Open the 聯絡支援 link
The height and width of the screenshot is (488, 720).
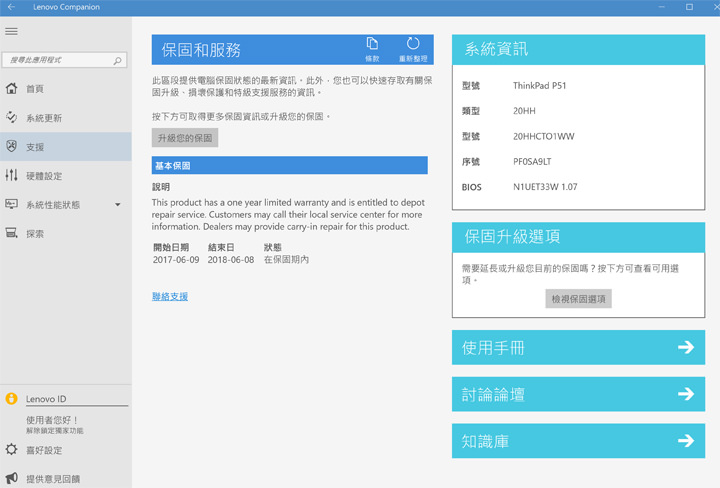[170, 296]
